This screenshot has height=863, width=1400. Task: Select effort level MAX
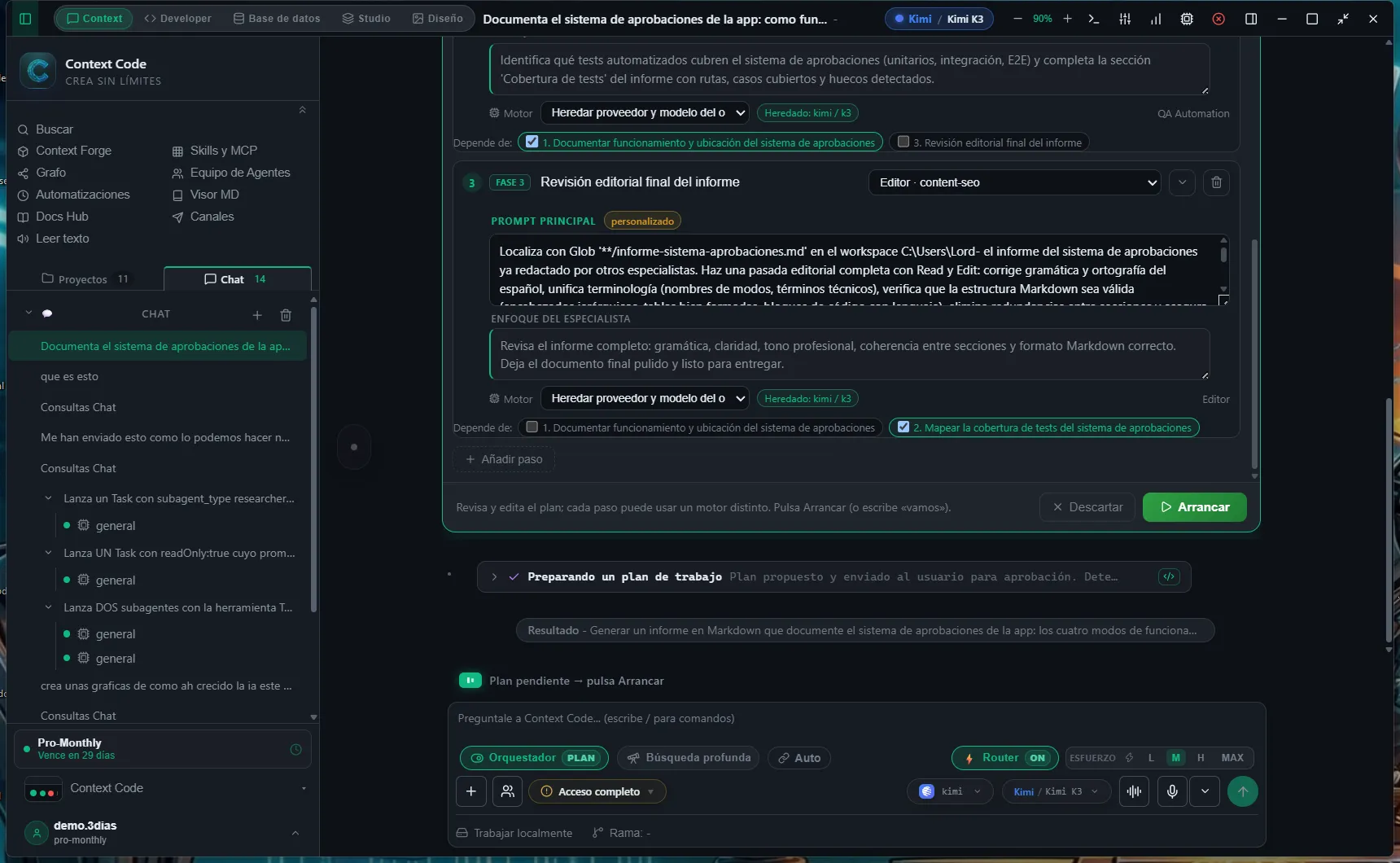(x=1232, y=758)
